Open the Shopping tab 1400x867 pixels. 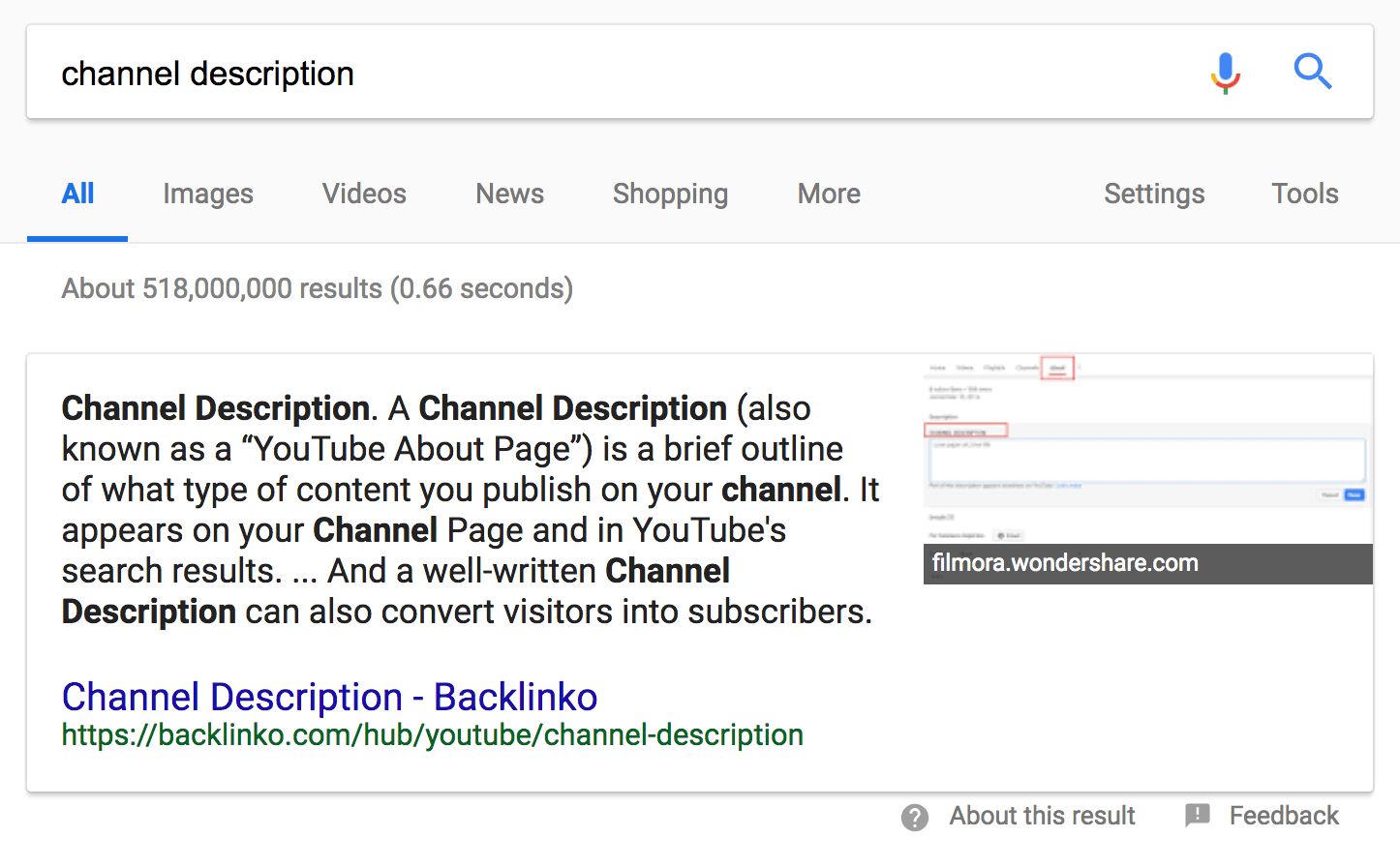point(670,194)
